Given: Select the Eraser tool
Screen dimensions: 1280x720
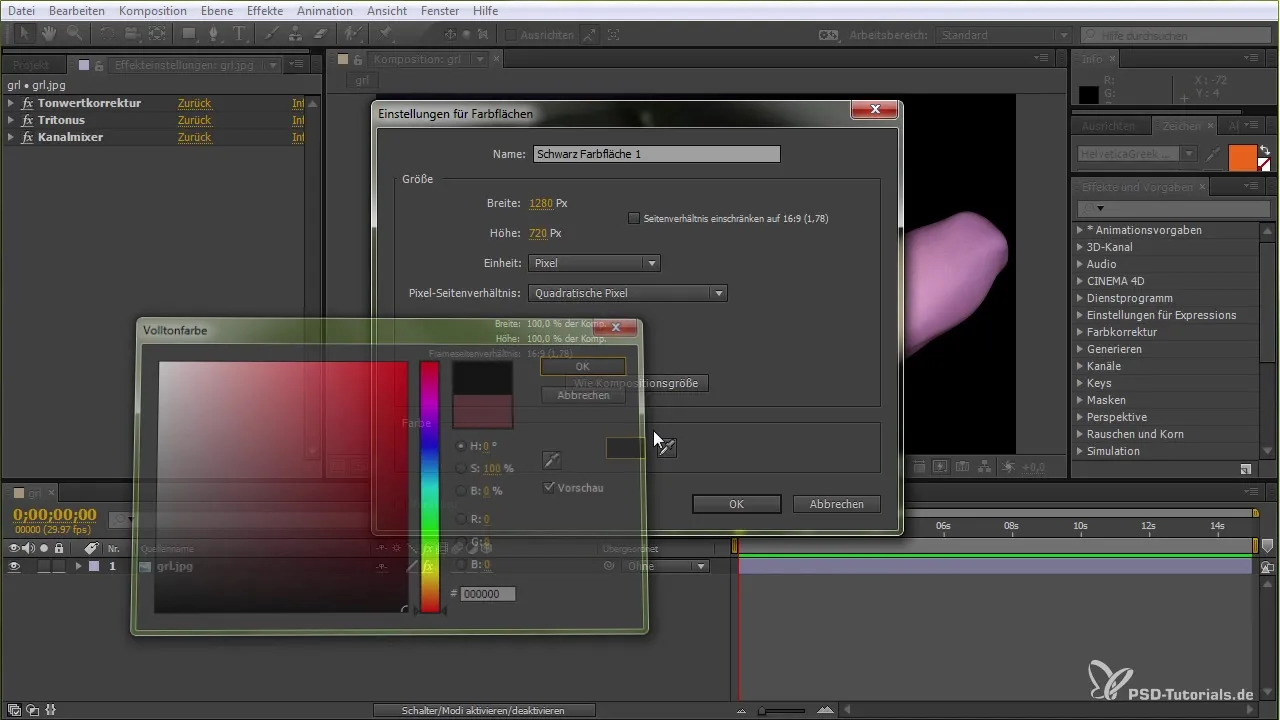Looking at the screenshot, I should (321, 34).
